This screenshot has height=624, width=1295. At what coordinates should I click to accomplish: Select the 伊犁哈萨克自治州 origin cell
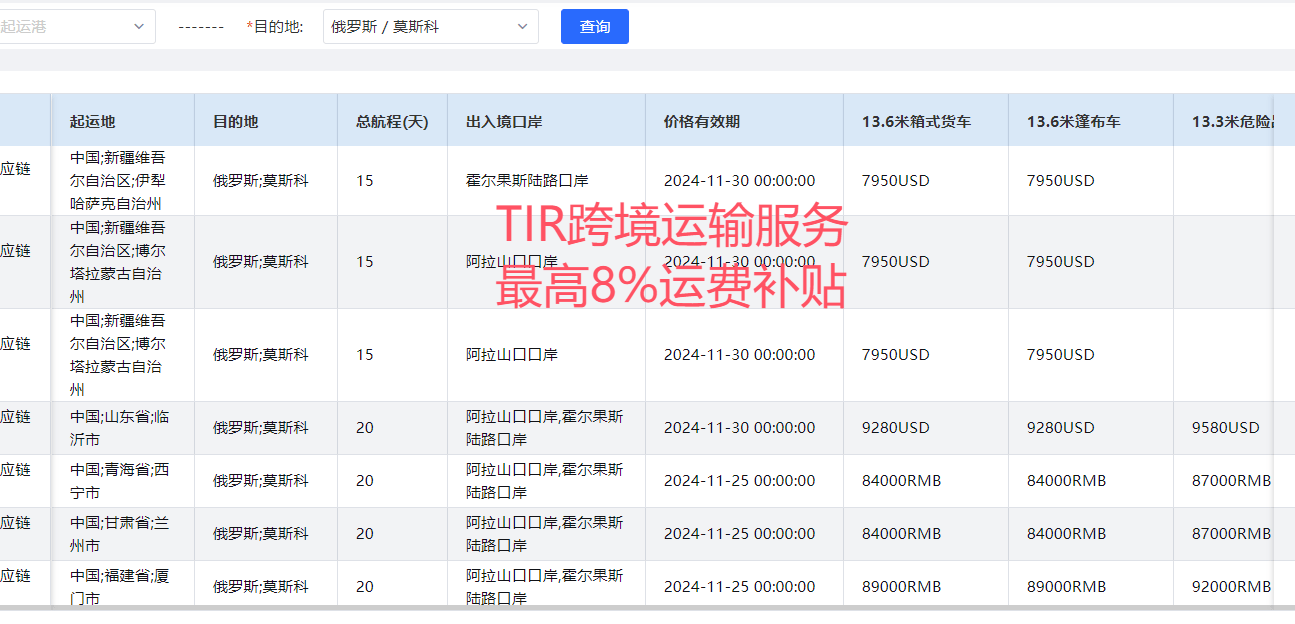click(x=118, y=181)
